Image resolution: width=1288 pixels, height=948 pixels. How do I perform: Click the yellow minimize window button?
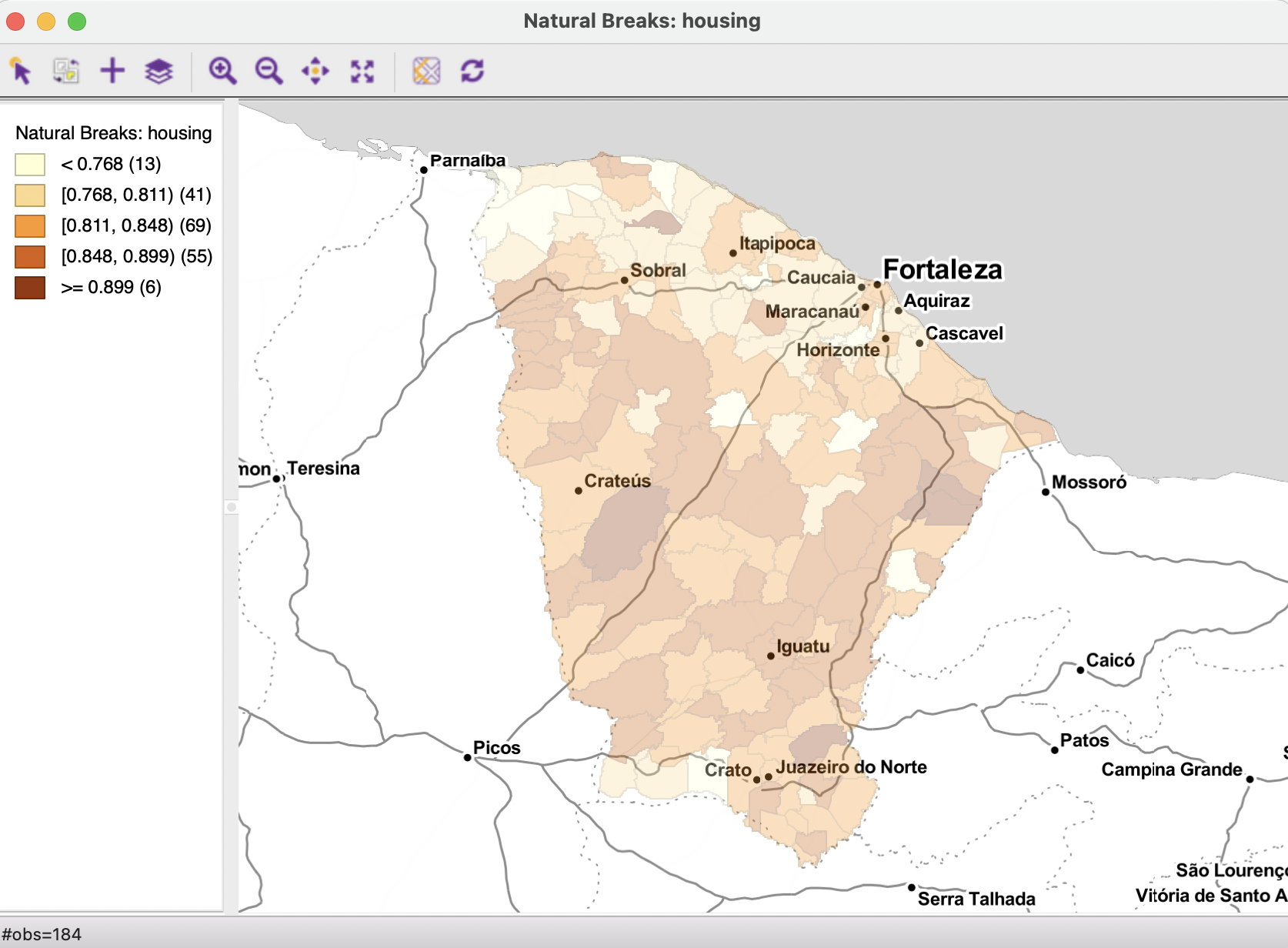46,22
